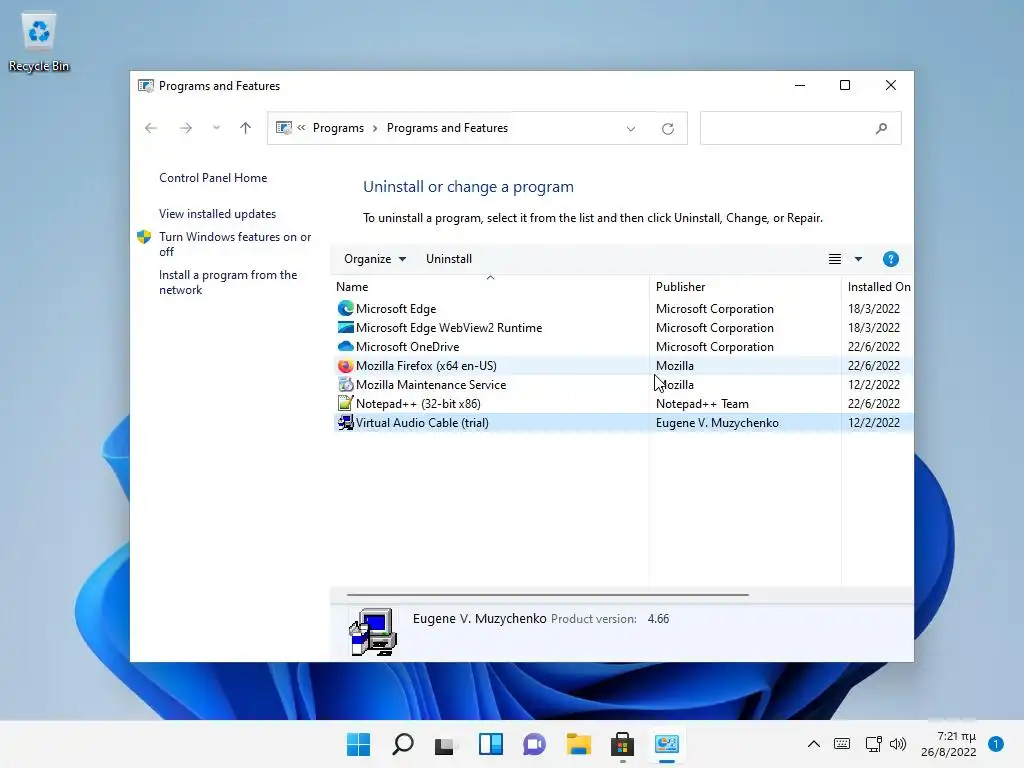Click the network tray icon

click(x=873, y=744)
